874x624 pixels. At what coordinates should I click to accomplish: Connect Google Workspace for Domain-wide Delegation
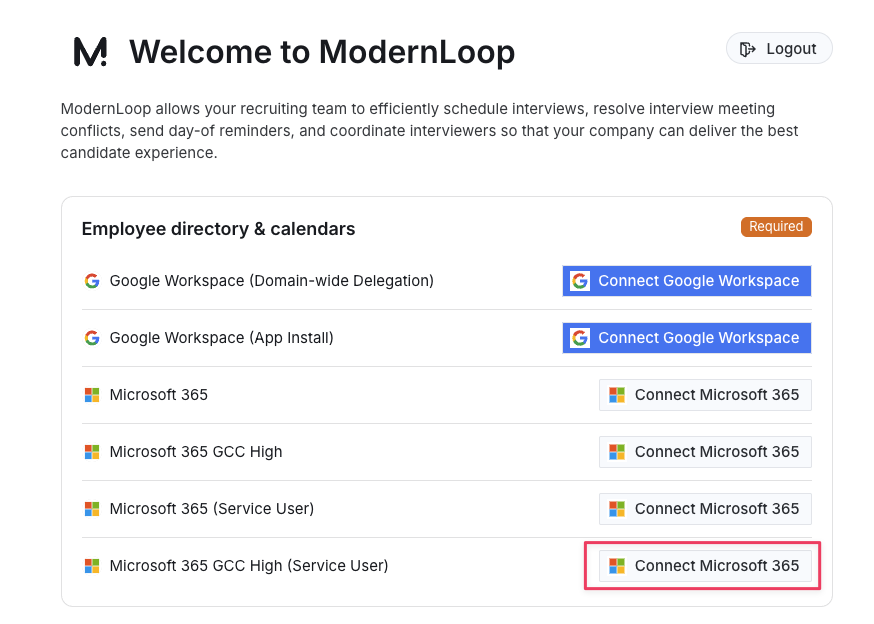coord(687,280)
